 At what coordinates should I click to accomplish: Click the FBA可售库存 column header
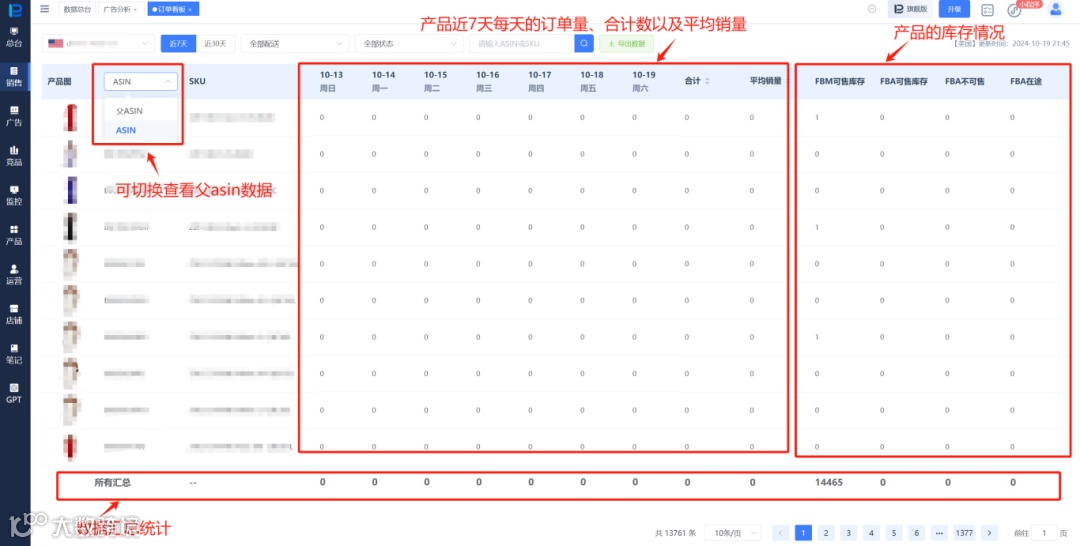[x=904, y=81]
